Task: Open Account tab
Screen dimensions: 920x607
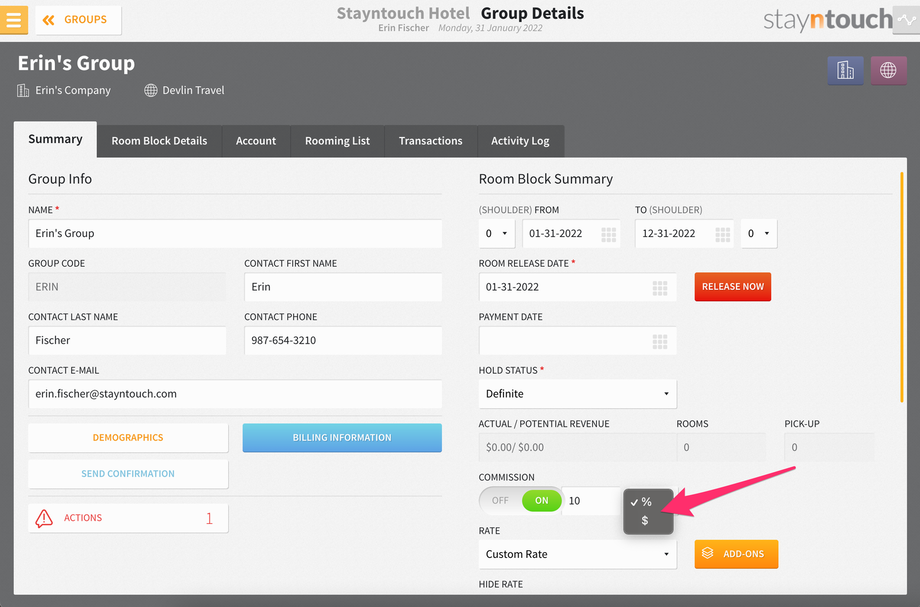Action: point(256,141)
